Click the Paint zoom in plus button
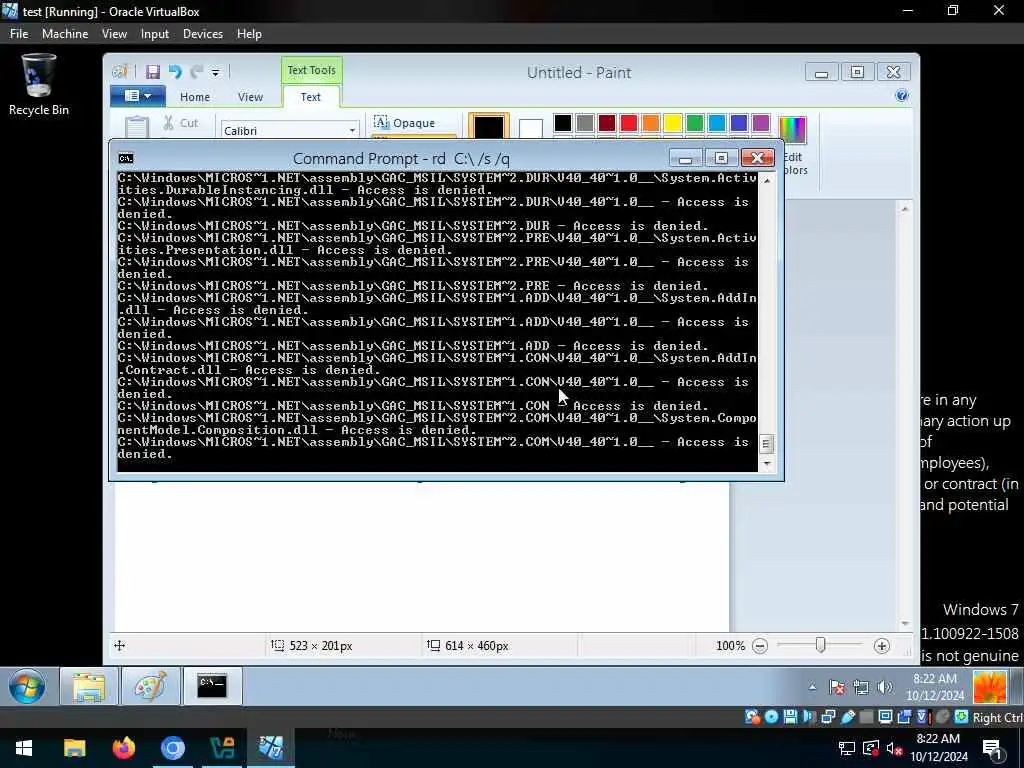This screenshot has height=768, width=1024. (882, 646)
